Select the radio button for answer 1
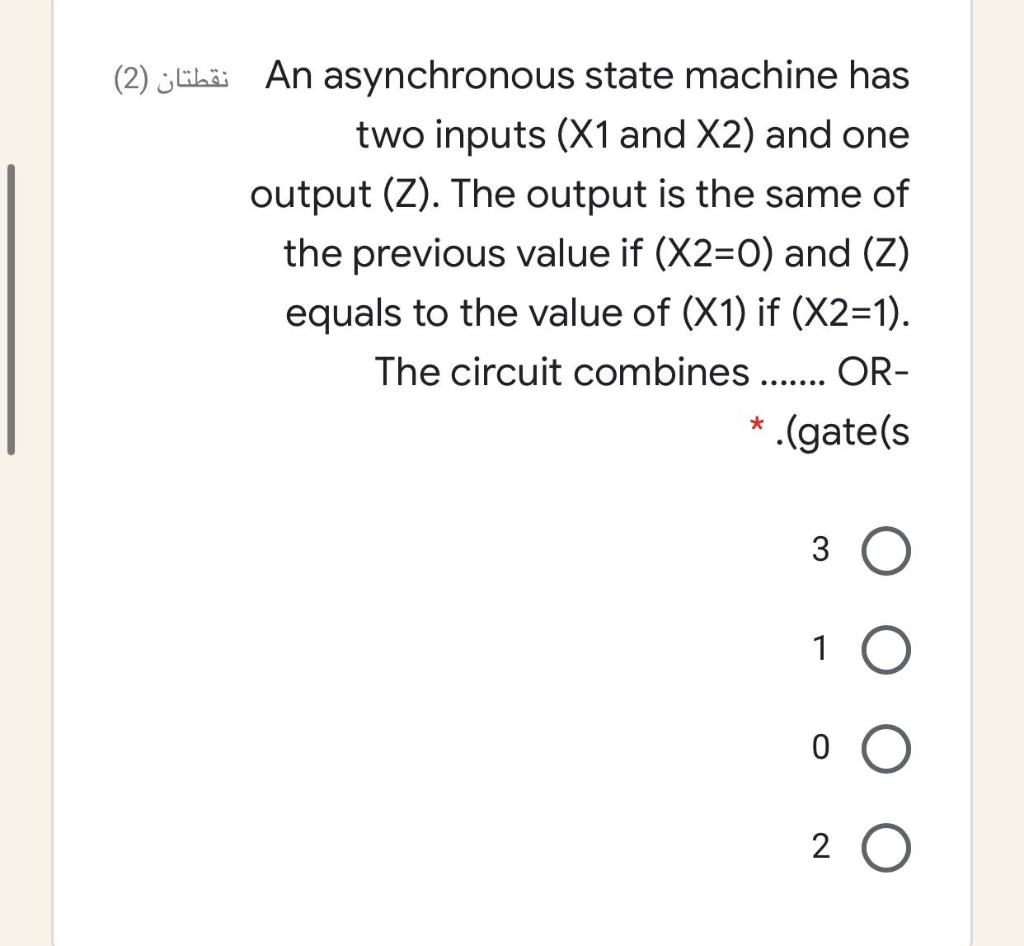 (888, 648)
